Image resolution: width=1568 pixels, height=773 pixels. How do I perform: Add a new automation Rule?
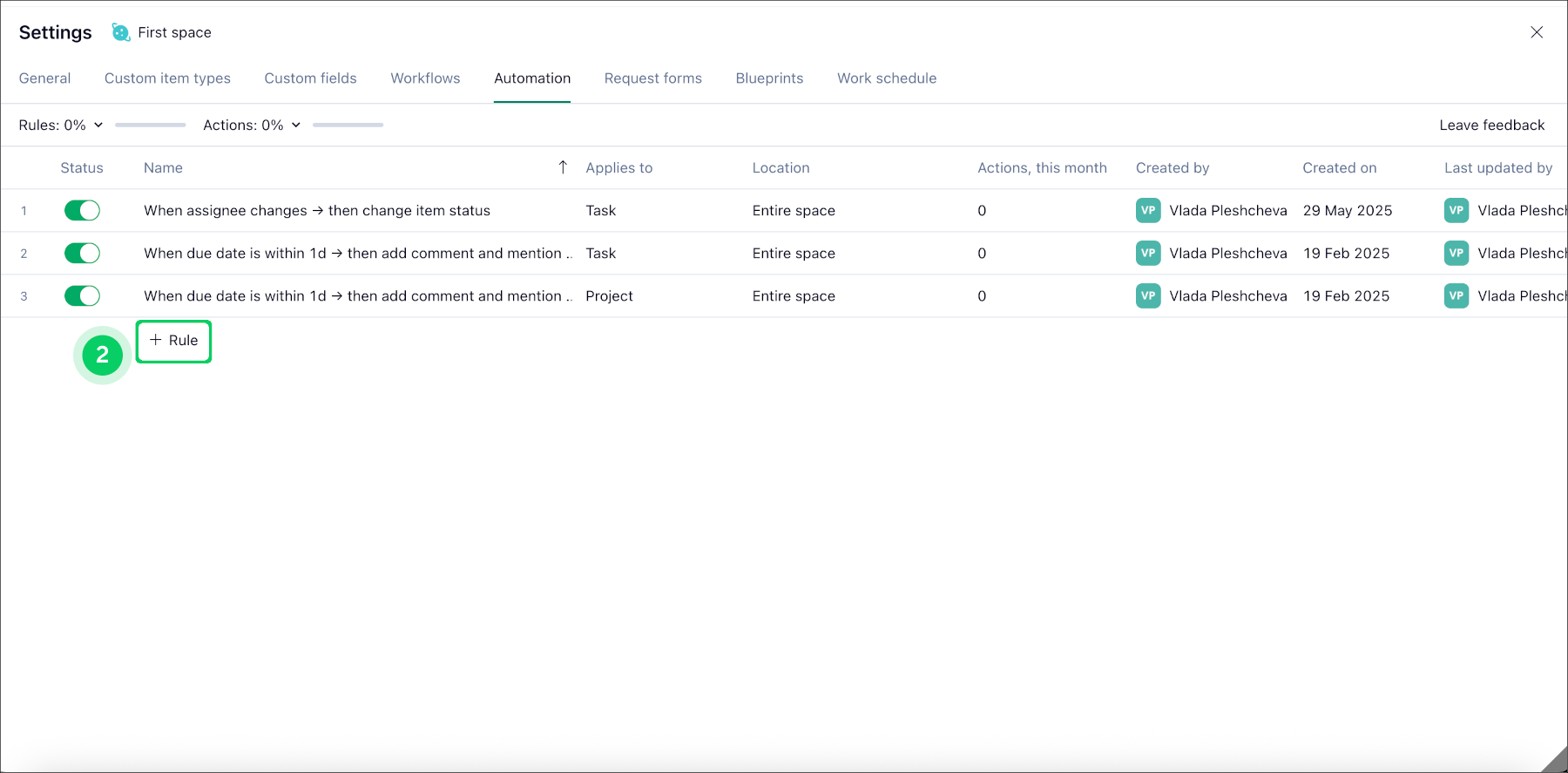174,341
